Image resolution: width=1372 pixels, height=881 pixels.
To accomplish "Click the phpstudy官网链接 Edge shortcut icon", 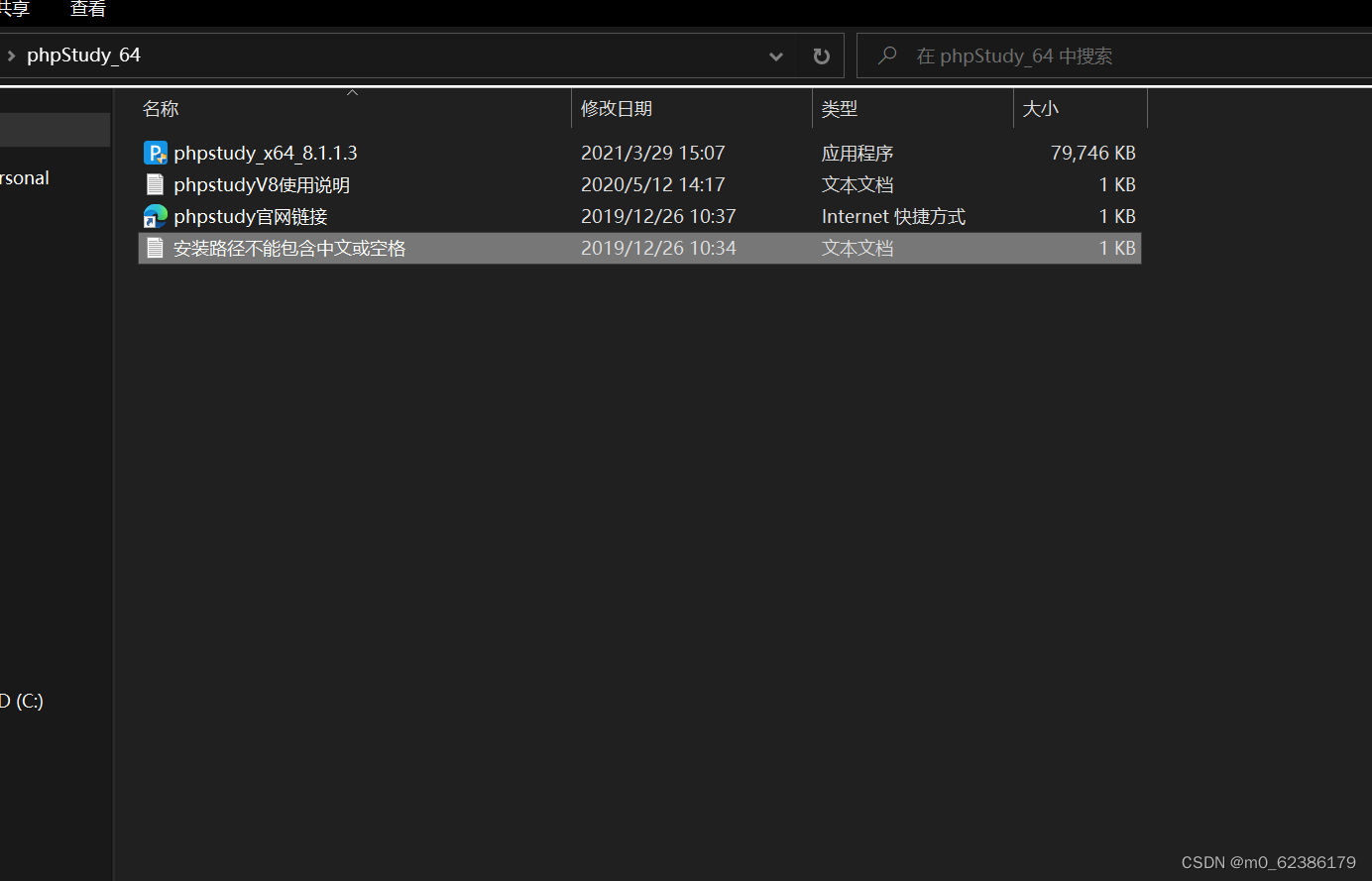I will pyautogui.click(x=156, y=216).
